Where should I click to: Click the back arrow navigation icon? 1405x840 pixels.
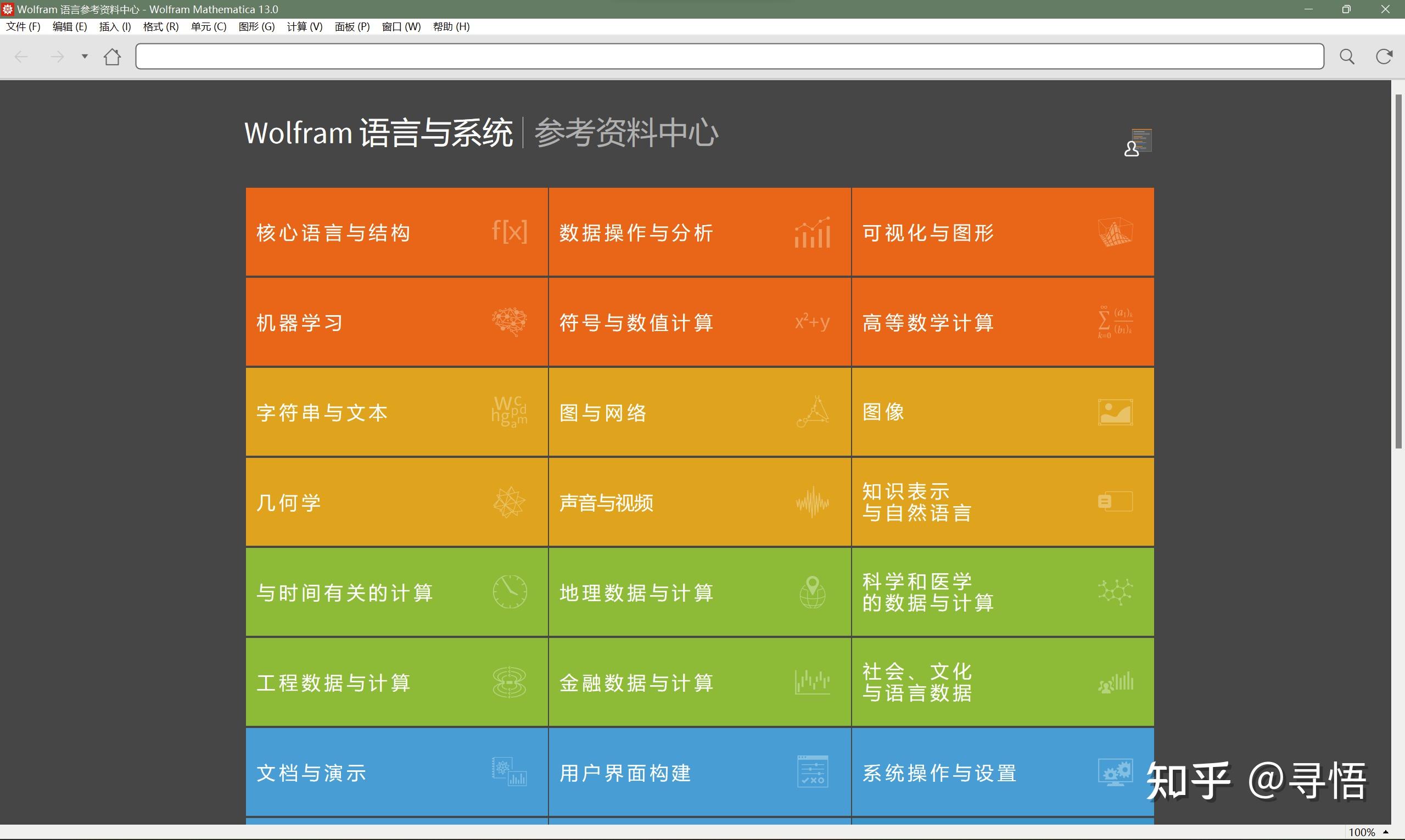(x=21, y=57)
